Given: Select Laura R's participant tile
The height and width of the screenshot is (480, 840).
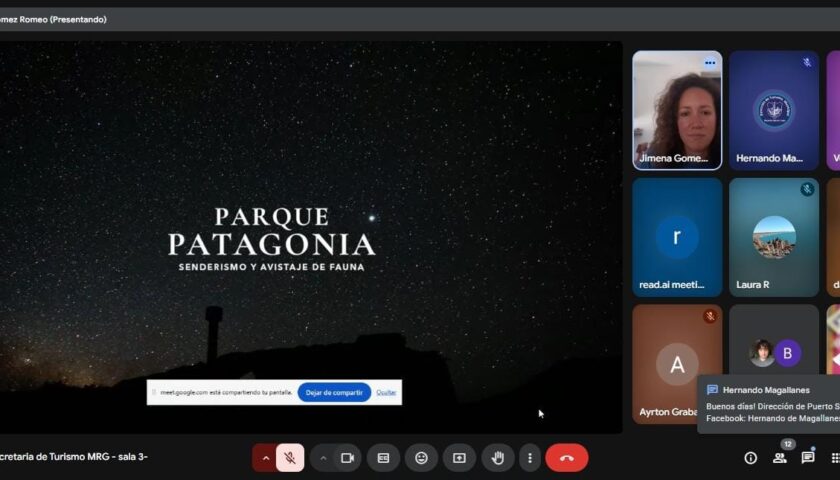Looking at the screenshot, I should pyautogui.click(x=773, y=237).
